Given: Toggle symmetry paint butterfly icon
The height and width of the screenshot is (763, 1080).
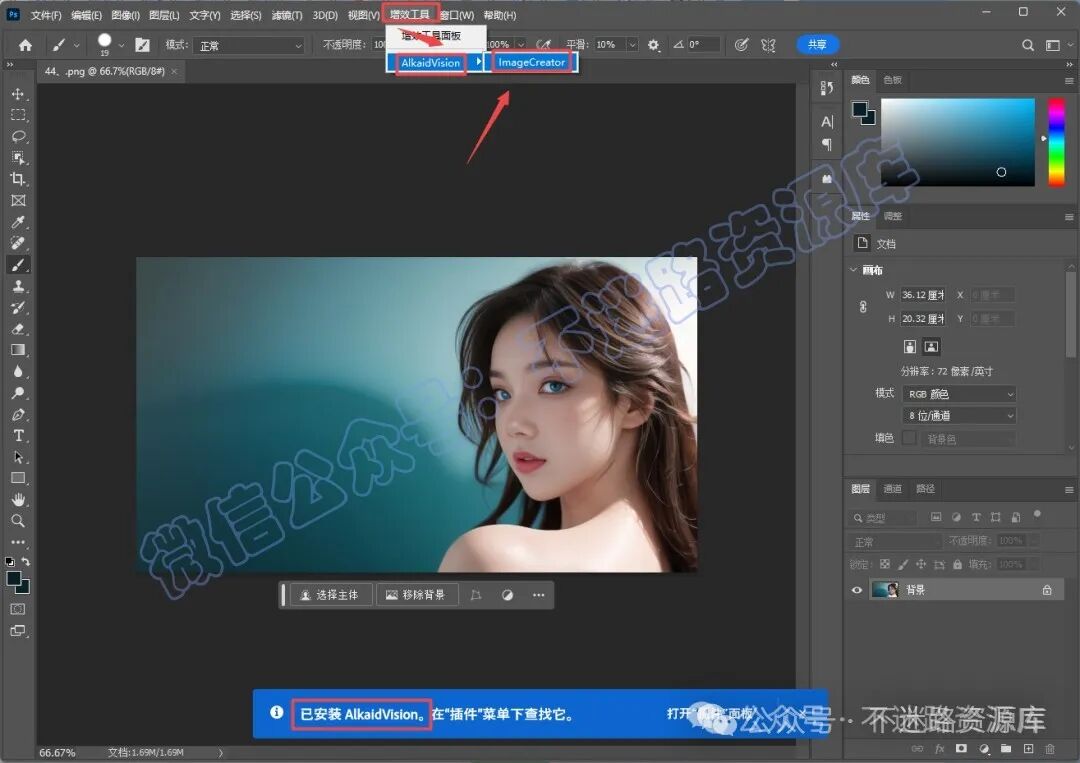Looking at the screenshot, I should pos(768,45).
